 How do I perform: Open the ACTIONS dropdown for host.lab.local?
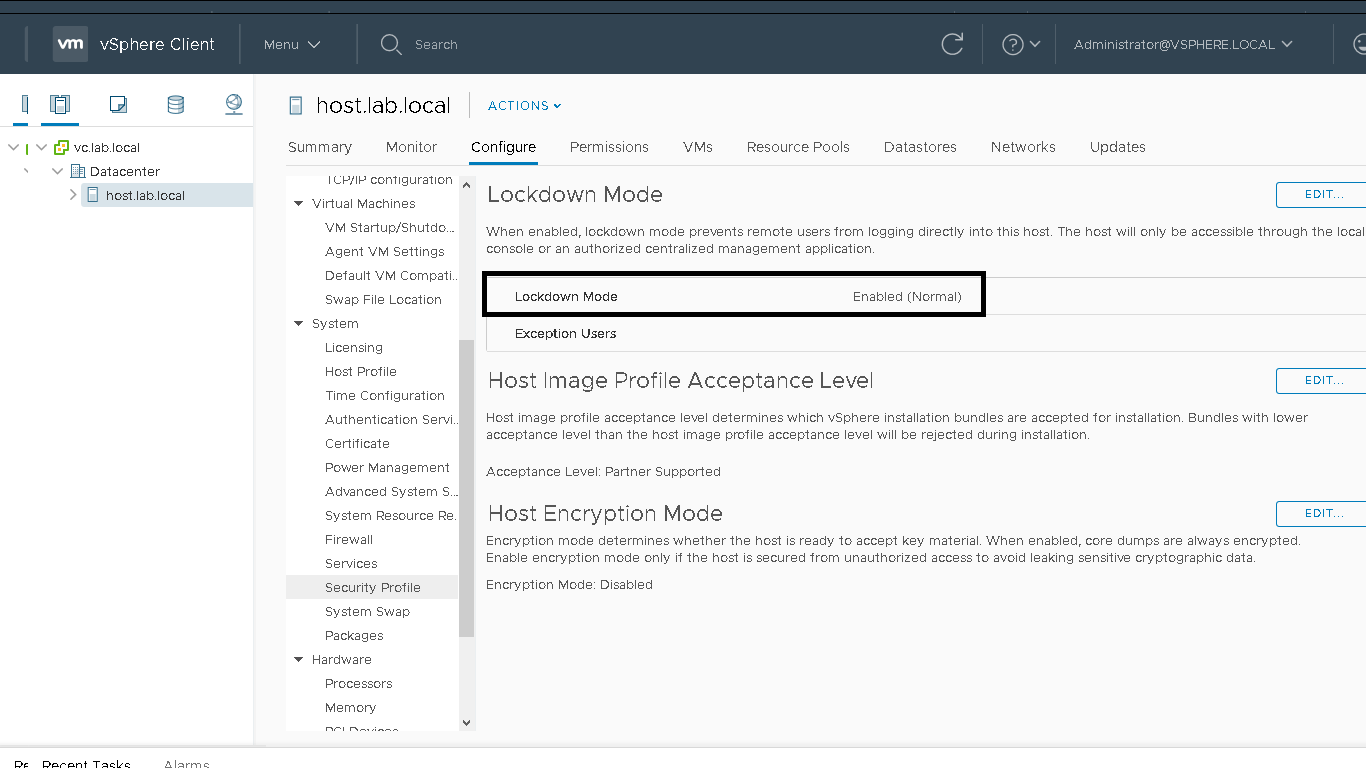[x=524, y=106]
